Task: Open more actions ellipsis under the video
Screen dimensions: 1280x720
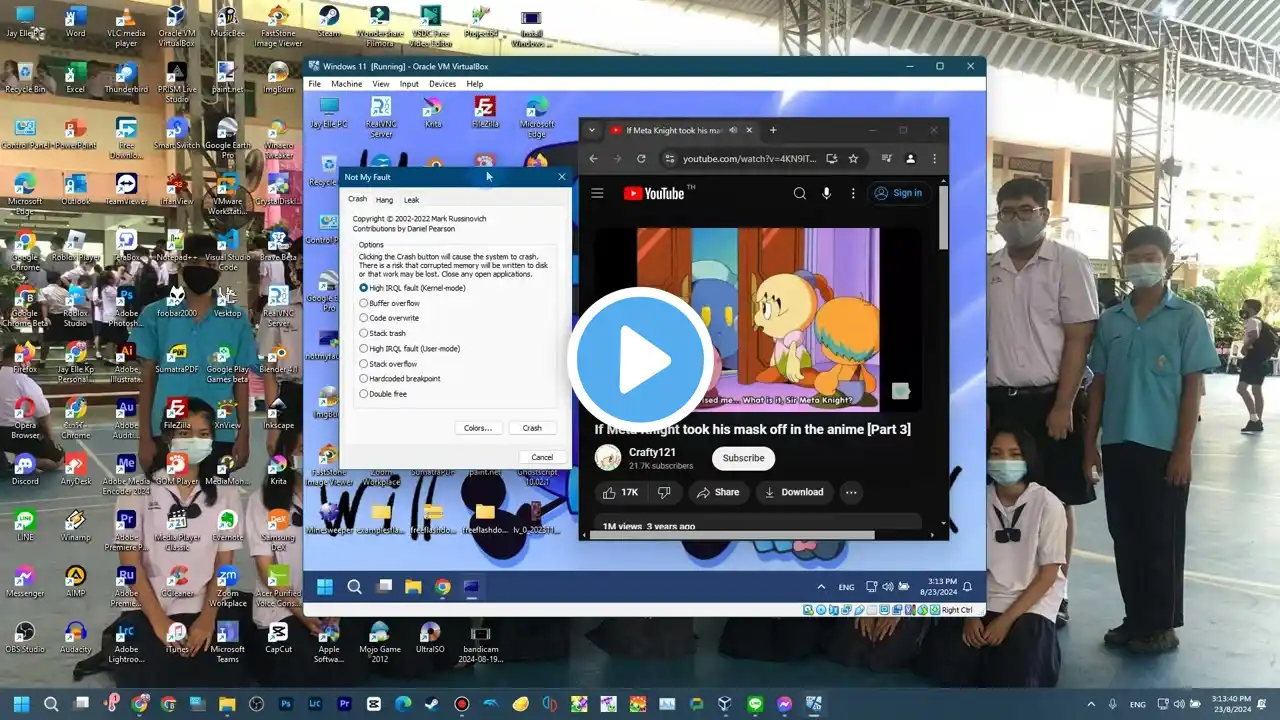Action: 851,492
